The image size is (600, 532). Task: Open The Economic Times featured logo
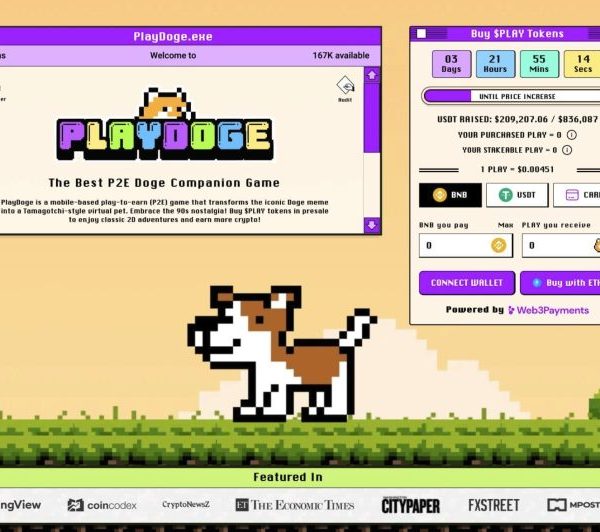coord(295,505)
